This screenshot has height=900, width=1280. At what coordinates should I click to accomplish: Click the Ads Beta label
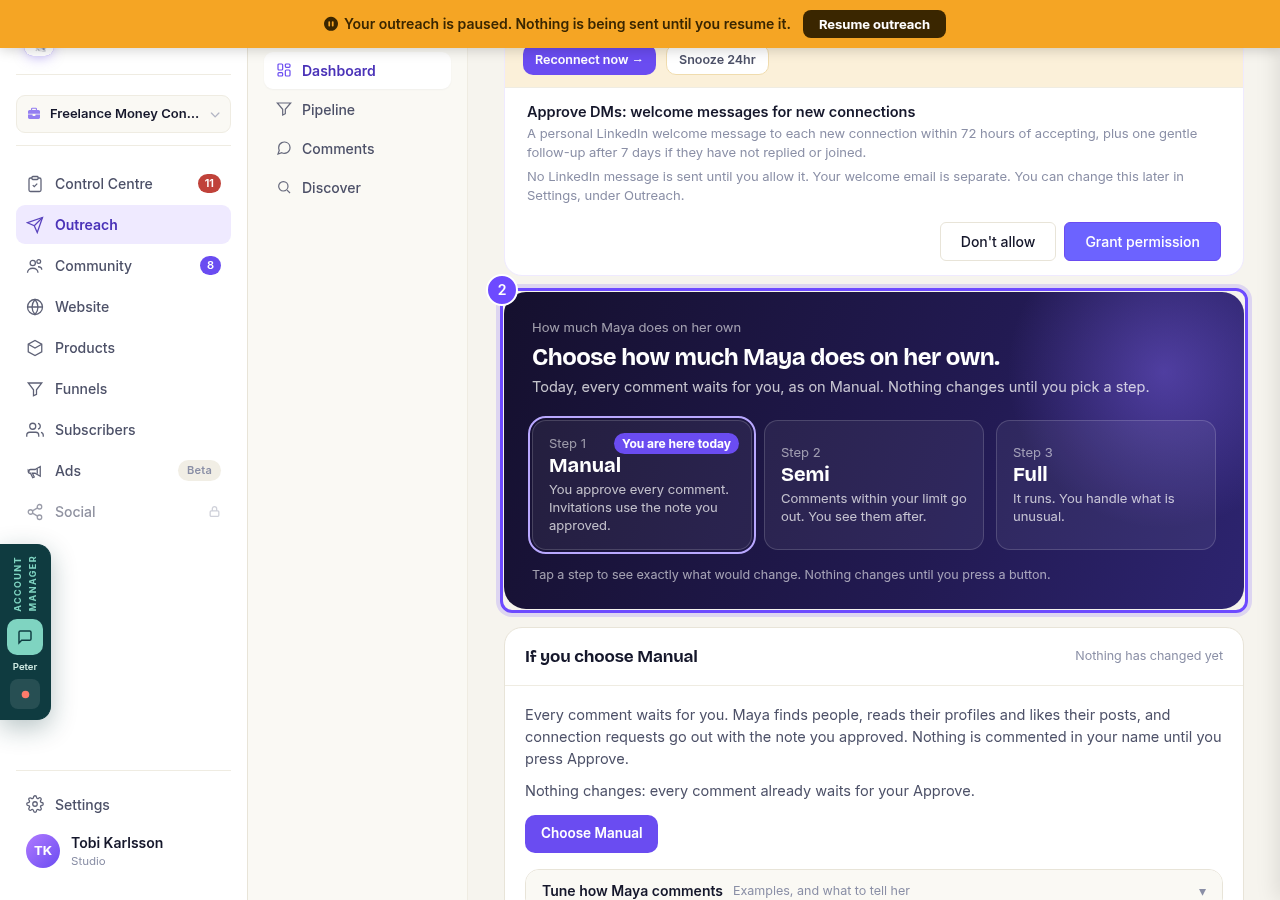[199, 470]
